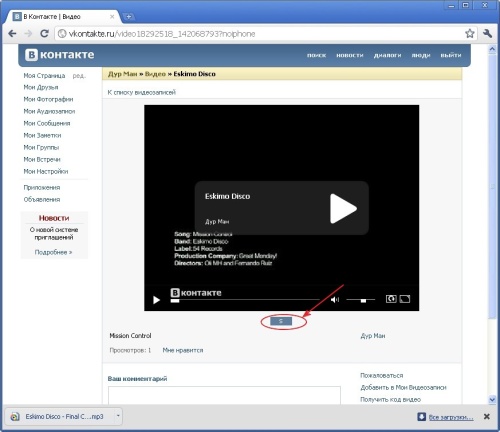Screen dimensions: 500x432
Task: Open Мои Сообщения
Action: (x=47, y=123)
